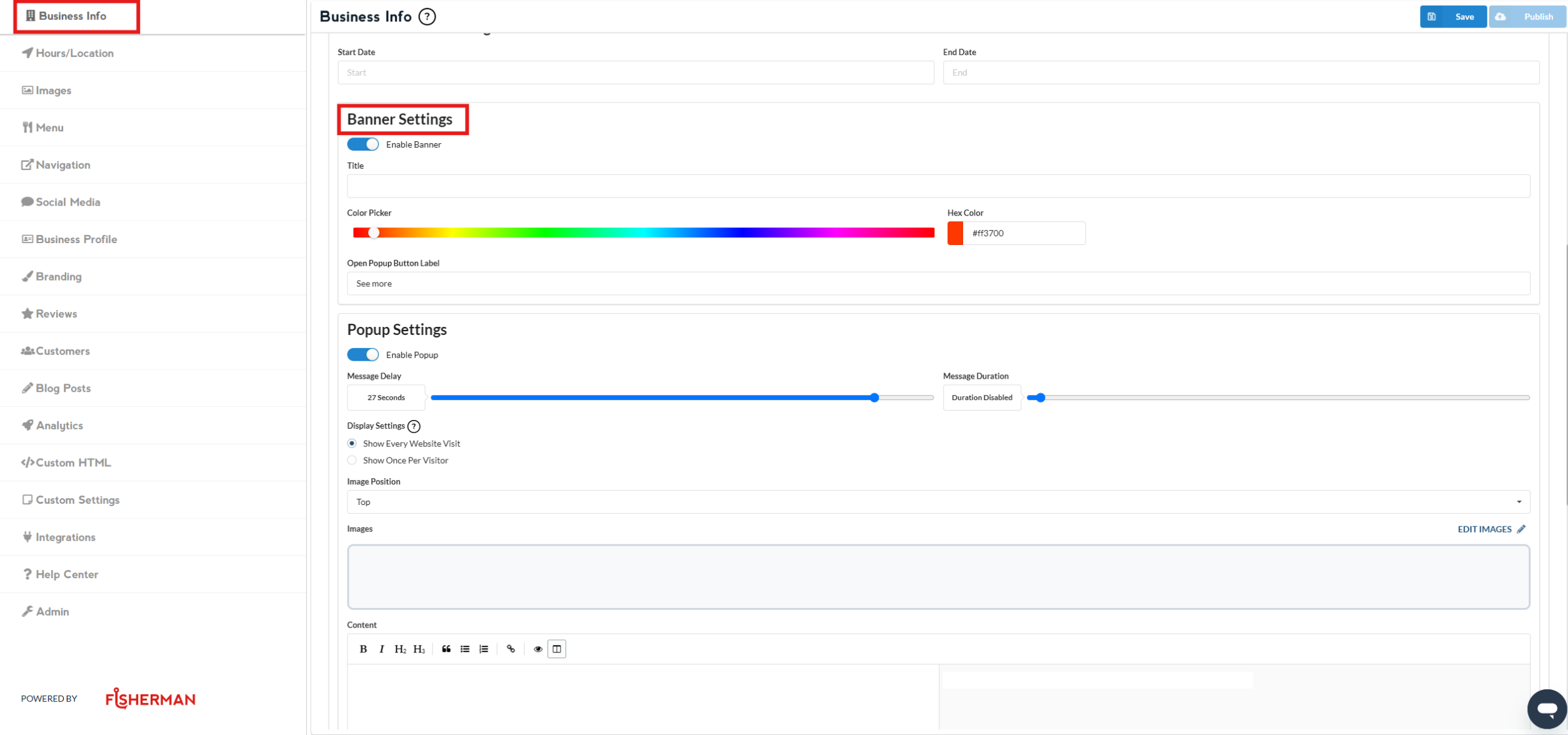This screenshot has width=1568, height=735.
Task: Open the Image Position dropdown
Action: coord(937,502)
